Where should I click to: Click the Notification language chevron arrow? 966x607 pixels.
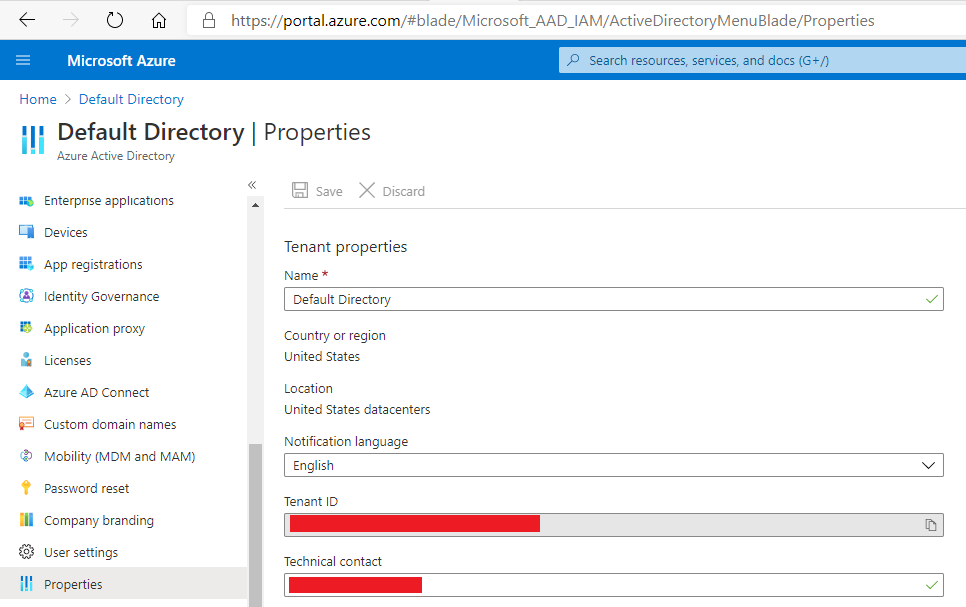(x=928, y=465)
